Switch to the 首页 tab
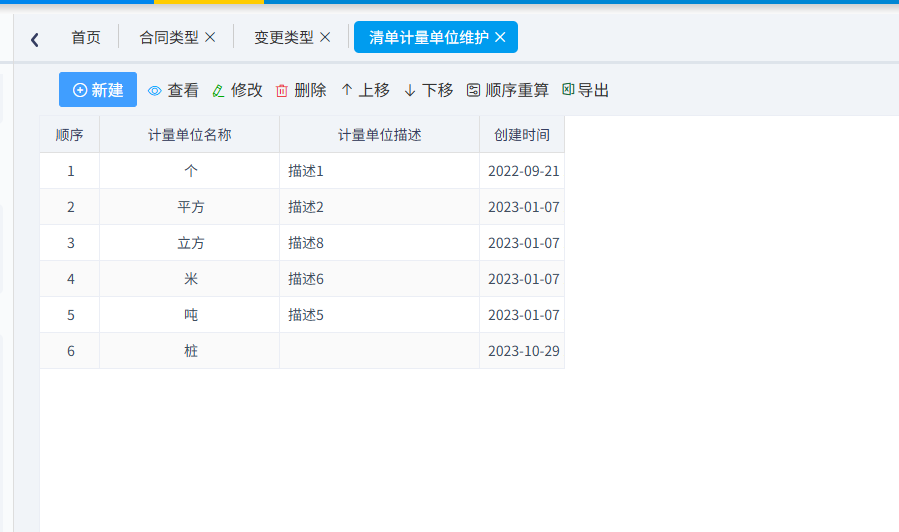The width and height of the screenshot is (899, 532). (86, 37)
